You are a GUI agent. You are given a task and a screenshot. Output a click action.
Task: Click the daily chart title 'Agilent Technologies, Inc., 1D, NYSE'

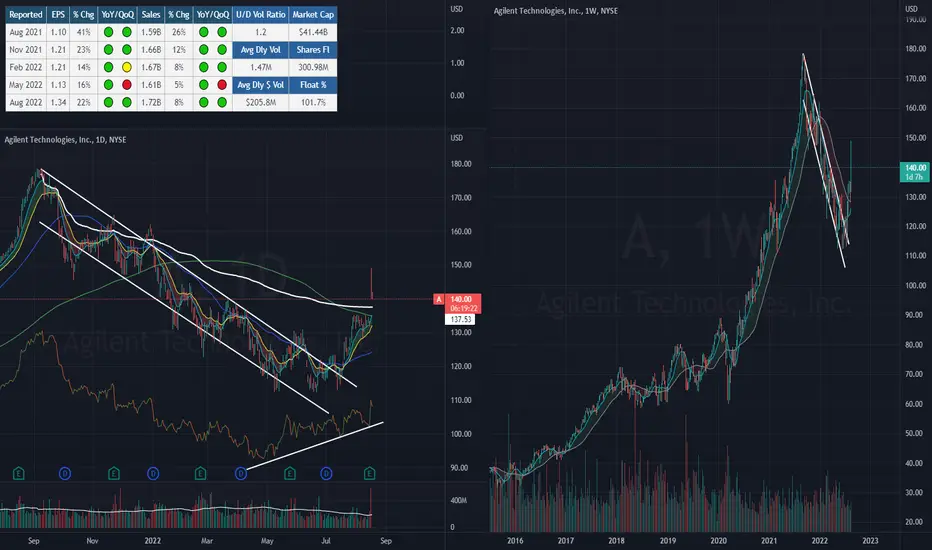(x=65, y=140)
